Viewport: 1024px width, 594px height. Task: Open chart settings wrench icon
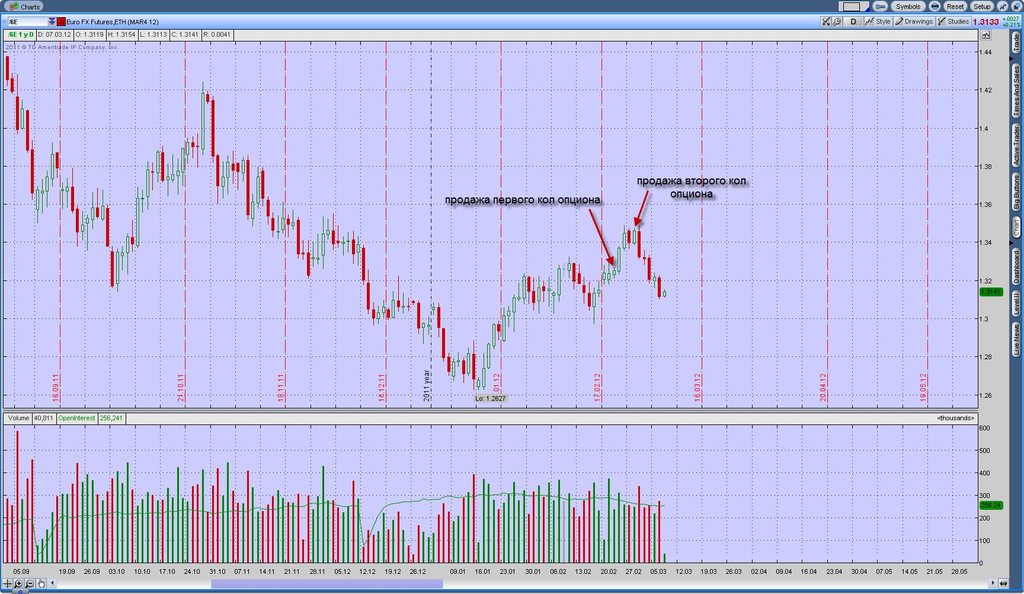pyautogui.click(x=837, y=22)
